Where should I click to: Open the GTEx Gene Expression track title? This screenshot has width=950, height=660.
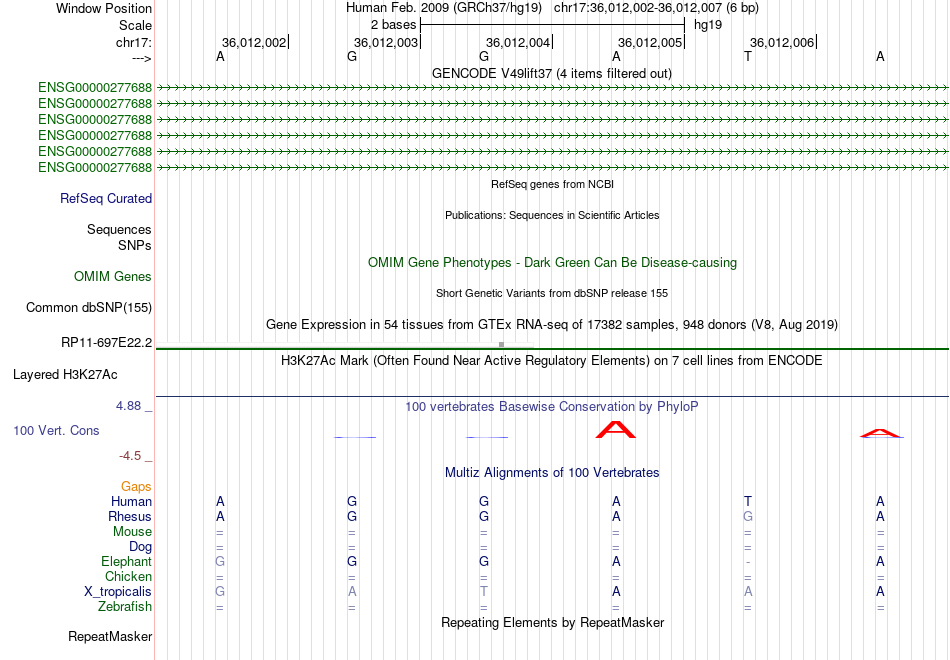(x=552, y=324)
